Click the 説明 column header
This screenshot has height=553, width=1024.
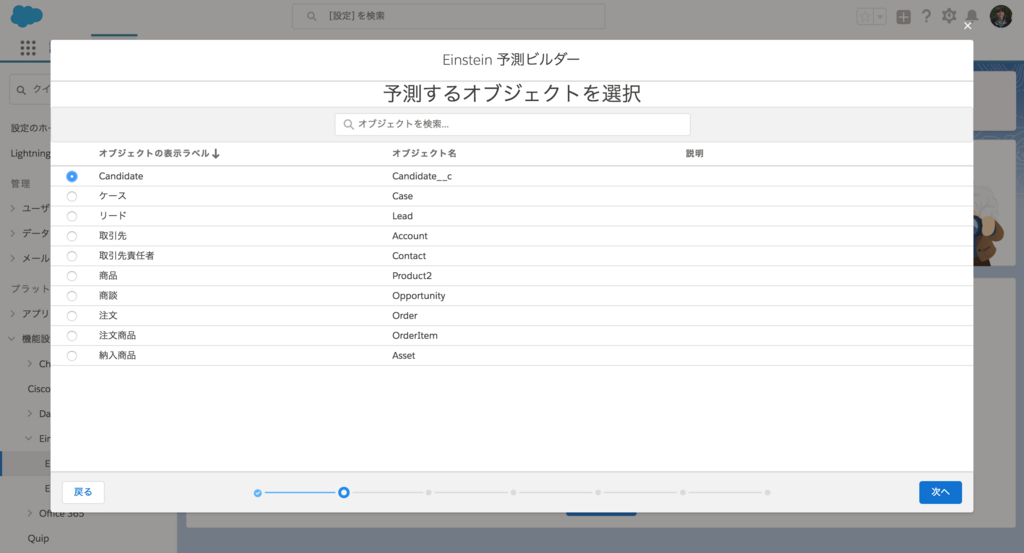tap(694, 153)
